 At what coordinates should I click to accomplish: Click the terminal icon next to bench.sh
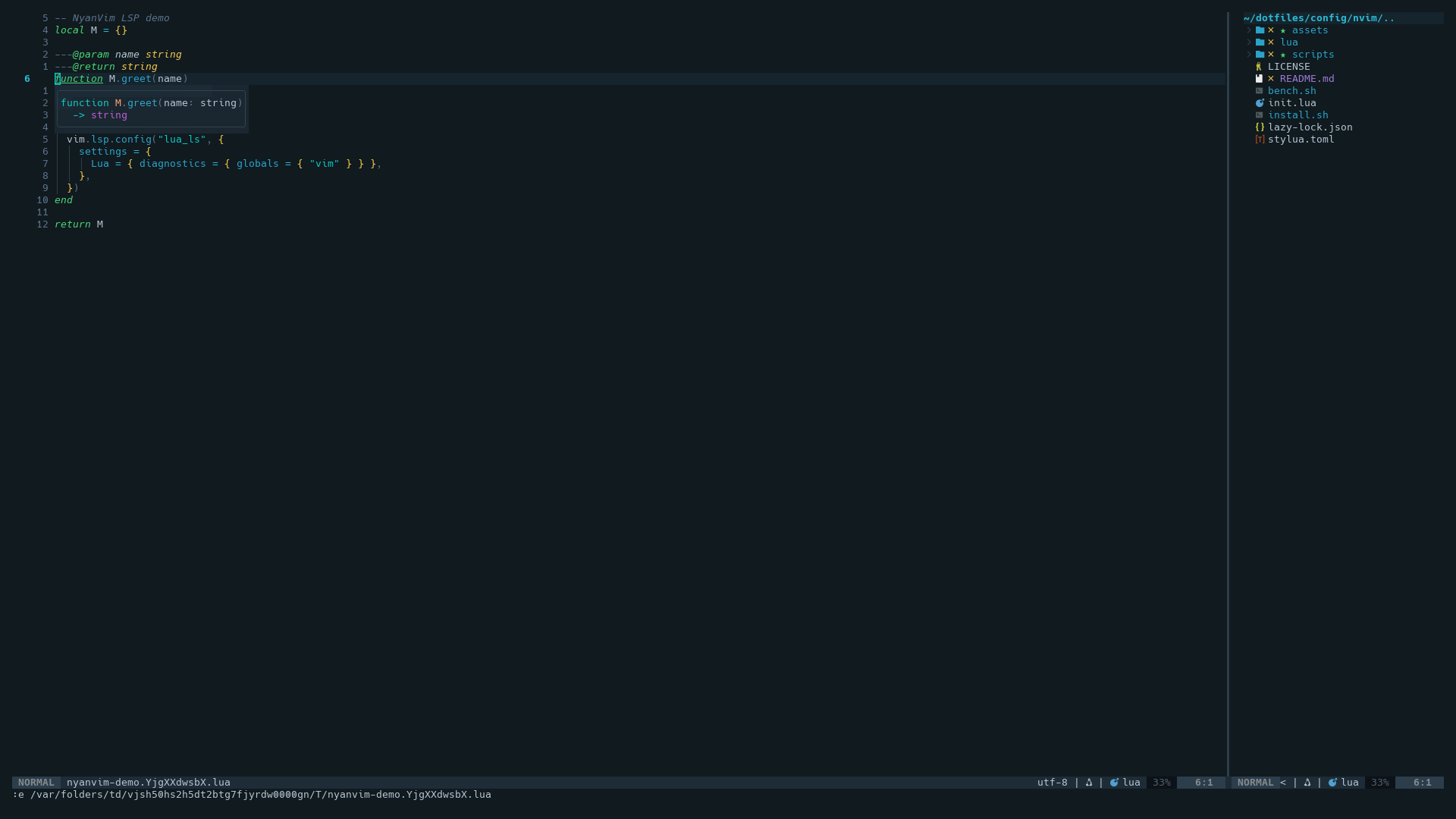[x=1259, y=91]
